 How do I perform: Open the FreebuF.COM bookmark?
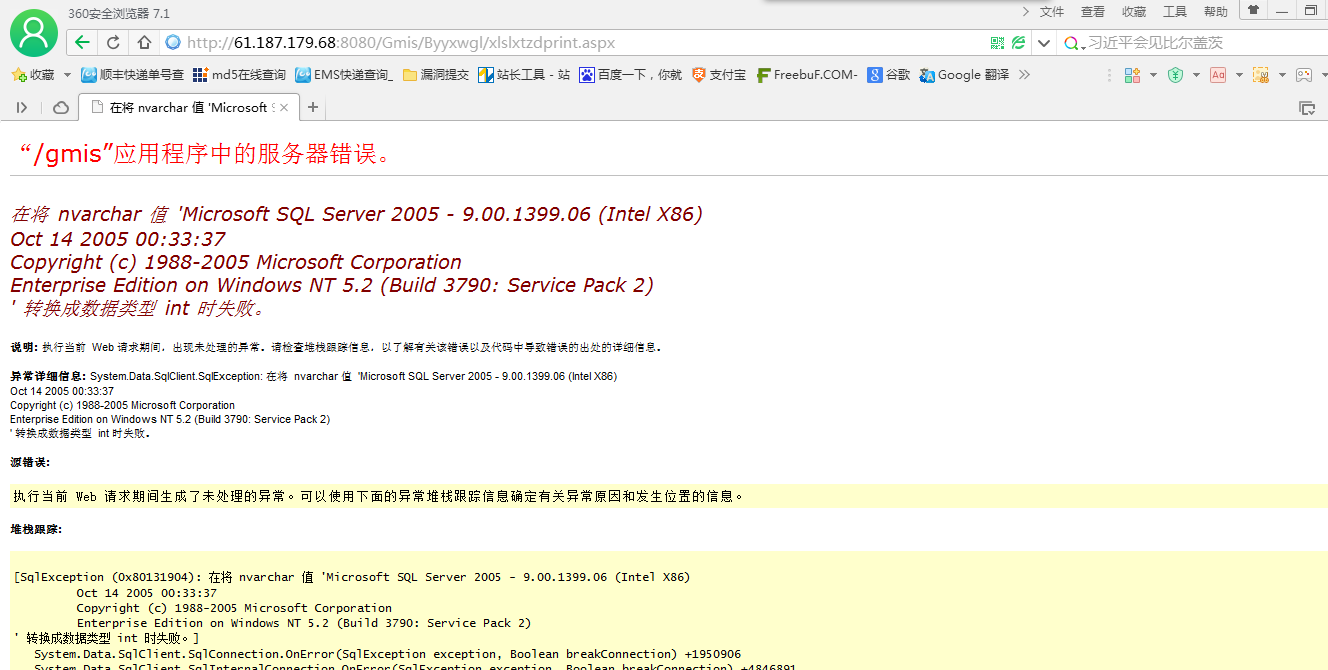click(807, 75)
